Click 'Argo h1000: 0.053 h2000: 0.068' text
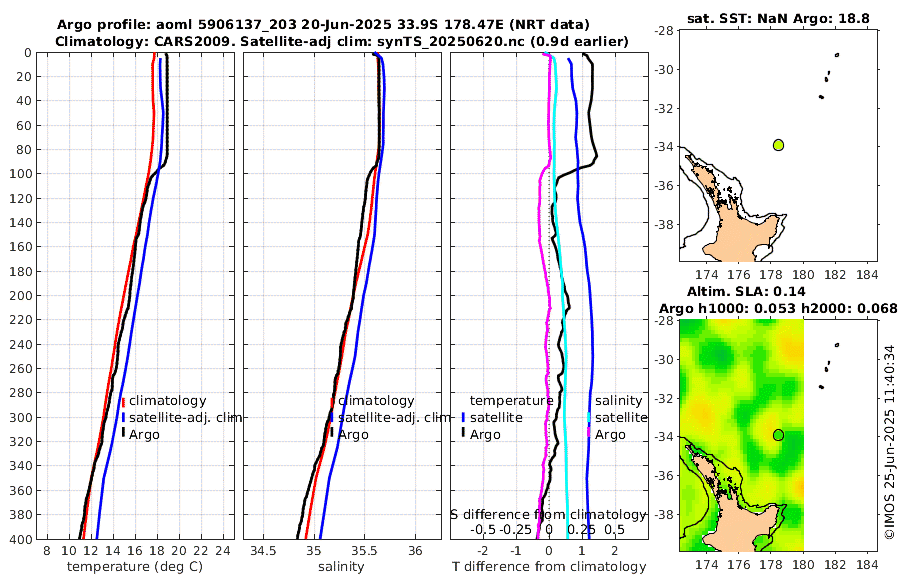This screenshot has width=900, height=580. coord(778,309)
